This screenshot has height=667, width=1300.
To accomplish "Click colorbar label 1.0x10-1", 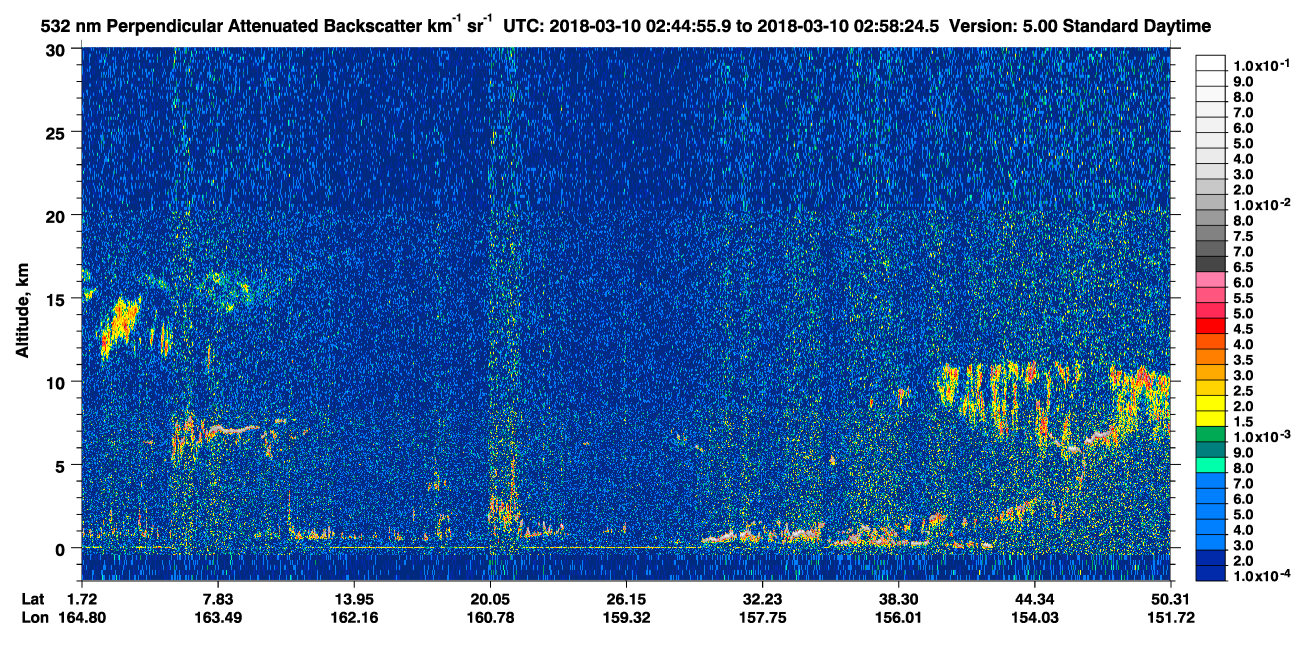I will coord(1261,65).
